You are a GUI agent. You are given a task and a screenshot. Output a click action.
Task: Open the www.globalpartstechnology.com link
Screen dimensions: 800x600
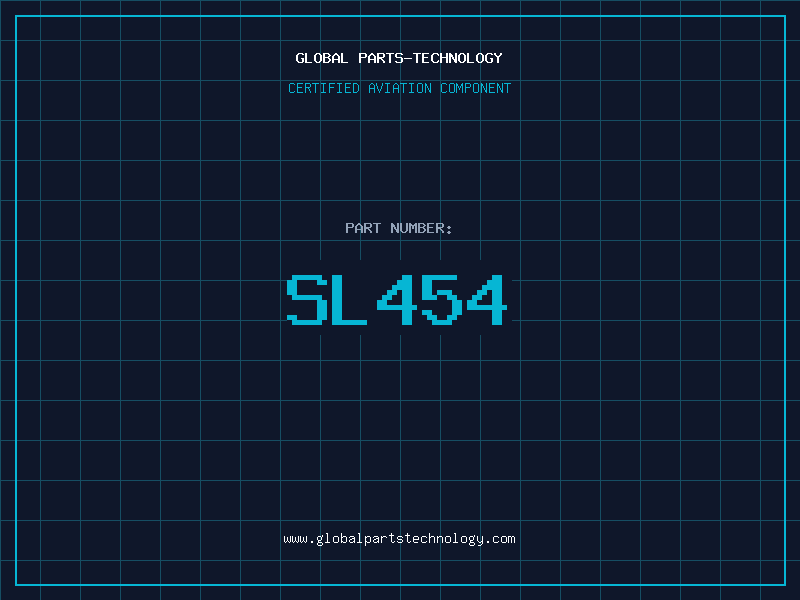(399, 539)
